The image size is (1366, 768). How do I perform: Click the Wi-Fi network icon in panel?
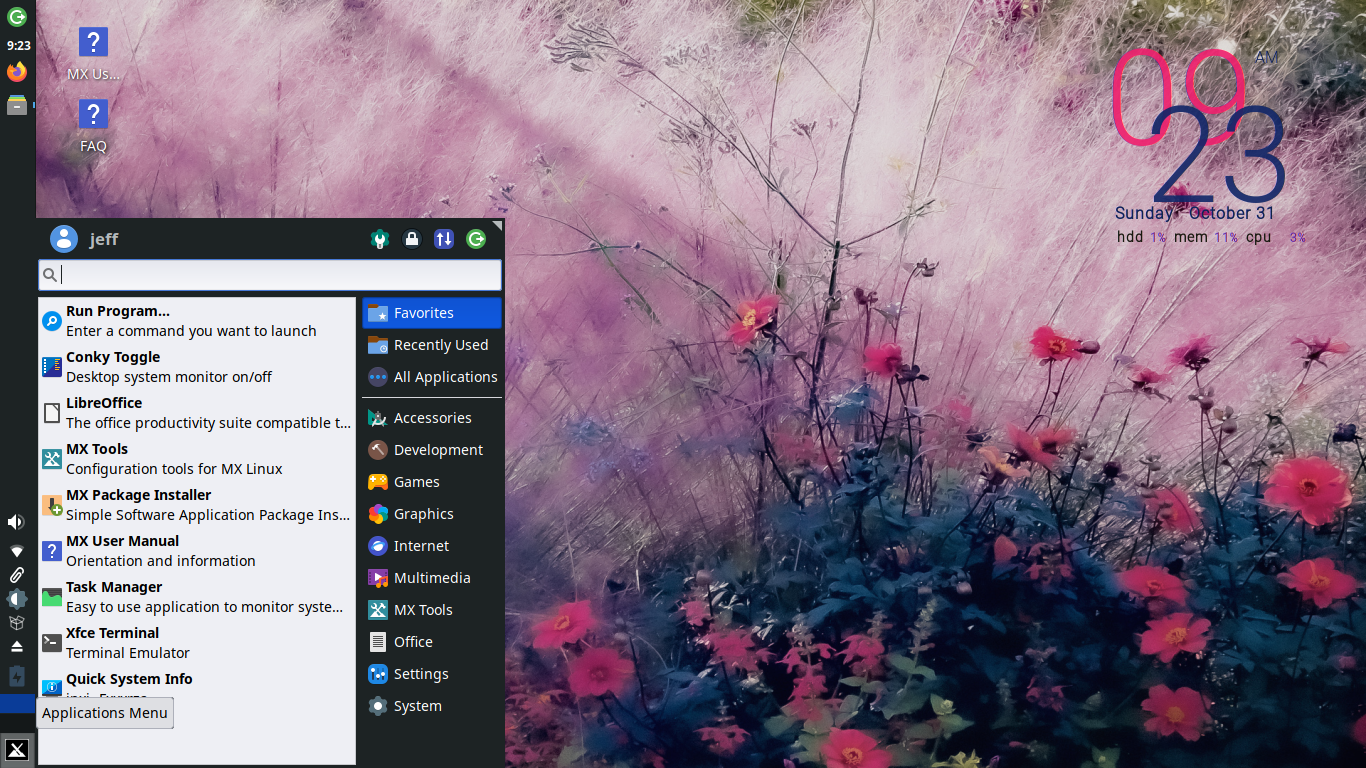tap(17, 551)
